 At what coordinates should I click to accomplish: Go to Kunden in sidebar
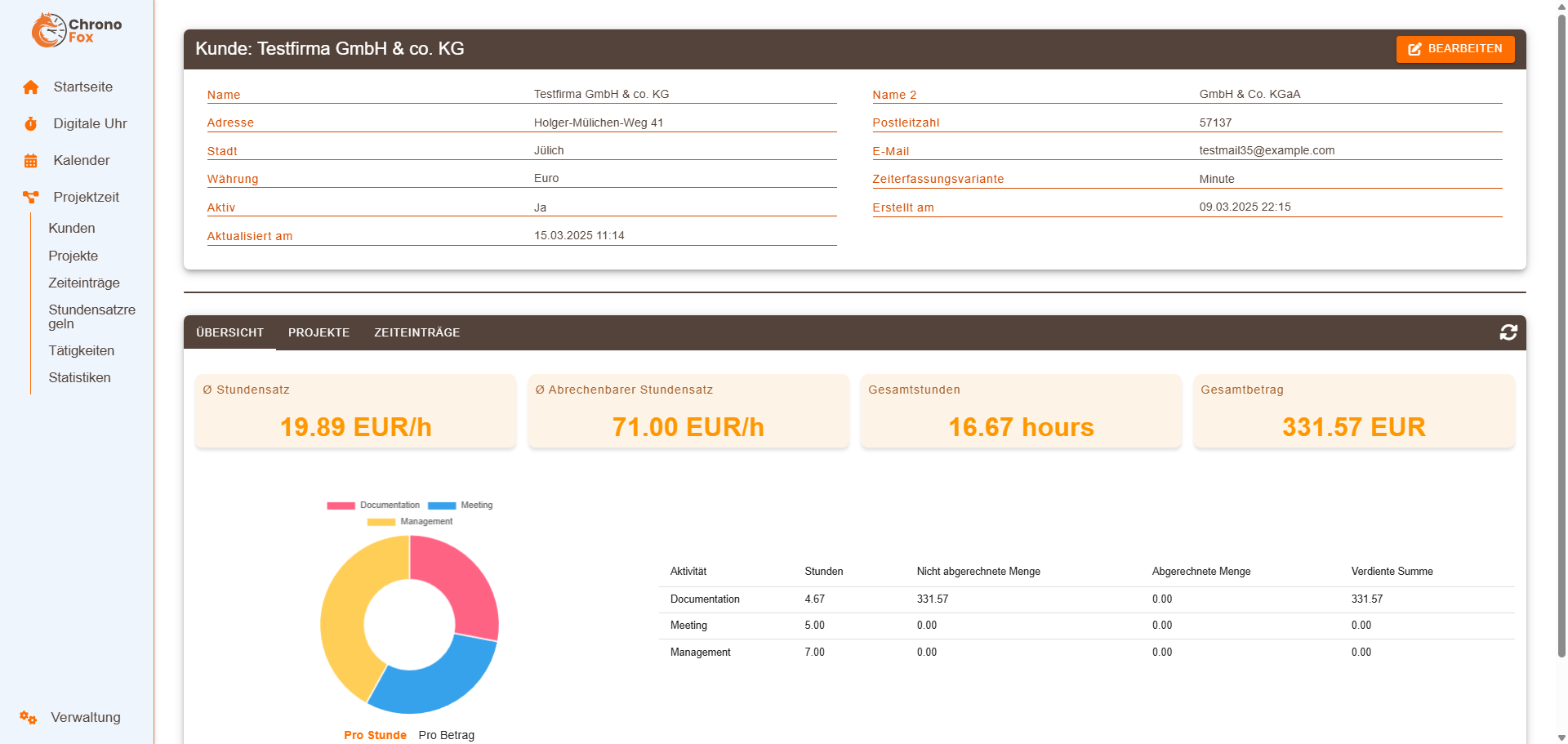tap(72, 229)
